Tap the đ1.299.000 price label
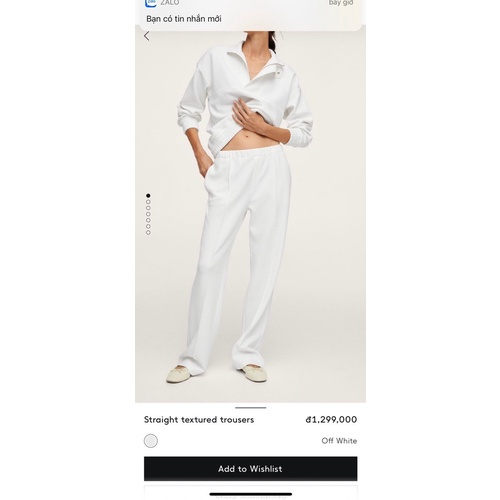This screenshot has height=500, width=500. (x=331, y=419)
